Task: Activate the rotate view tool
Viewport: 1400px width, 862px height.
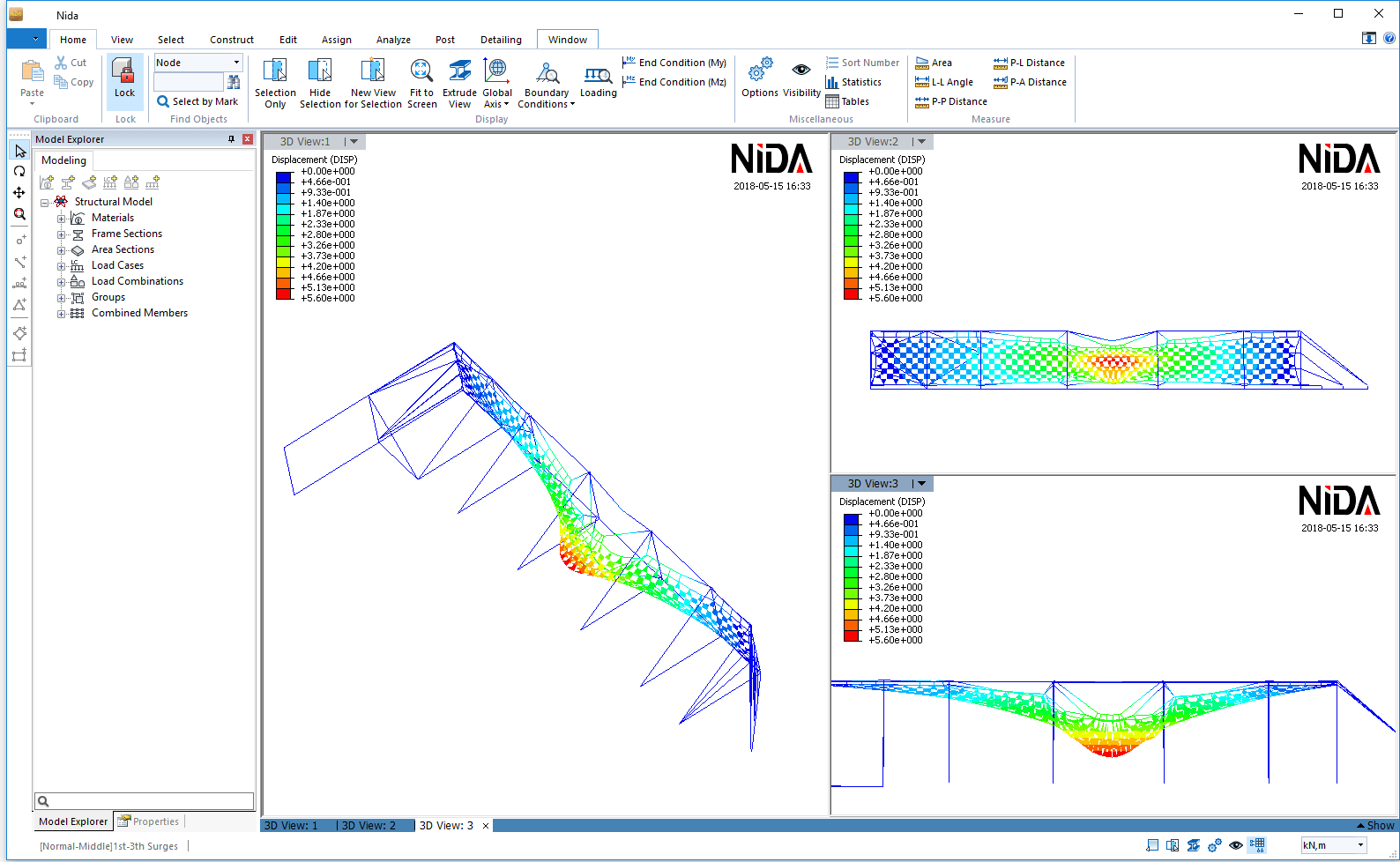Action: 19,172
